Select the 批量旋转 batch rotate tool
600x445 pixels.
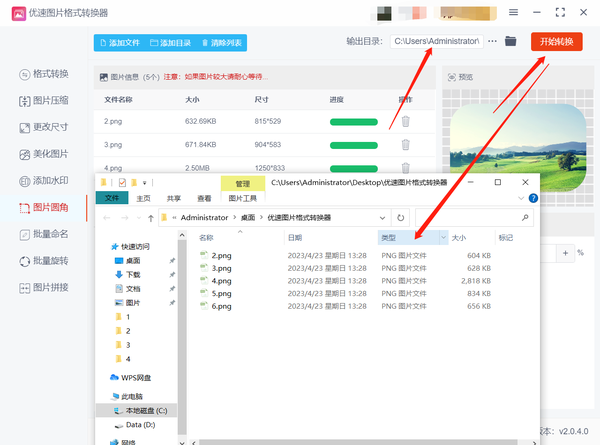(44, 261)
